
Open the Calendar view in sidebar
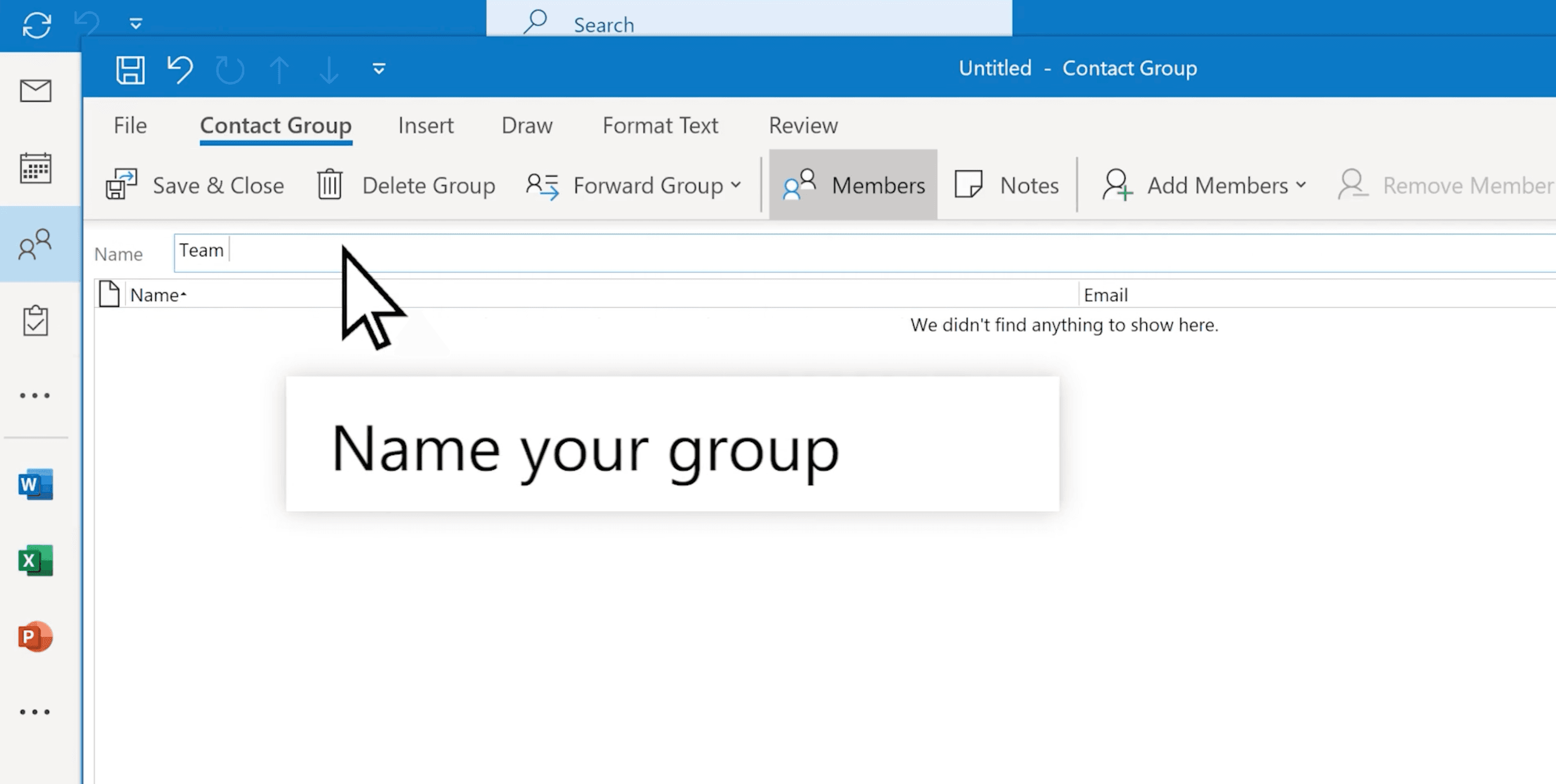tap(36, 168)
